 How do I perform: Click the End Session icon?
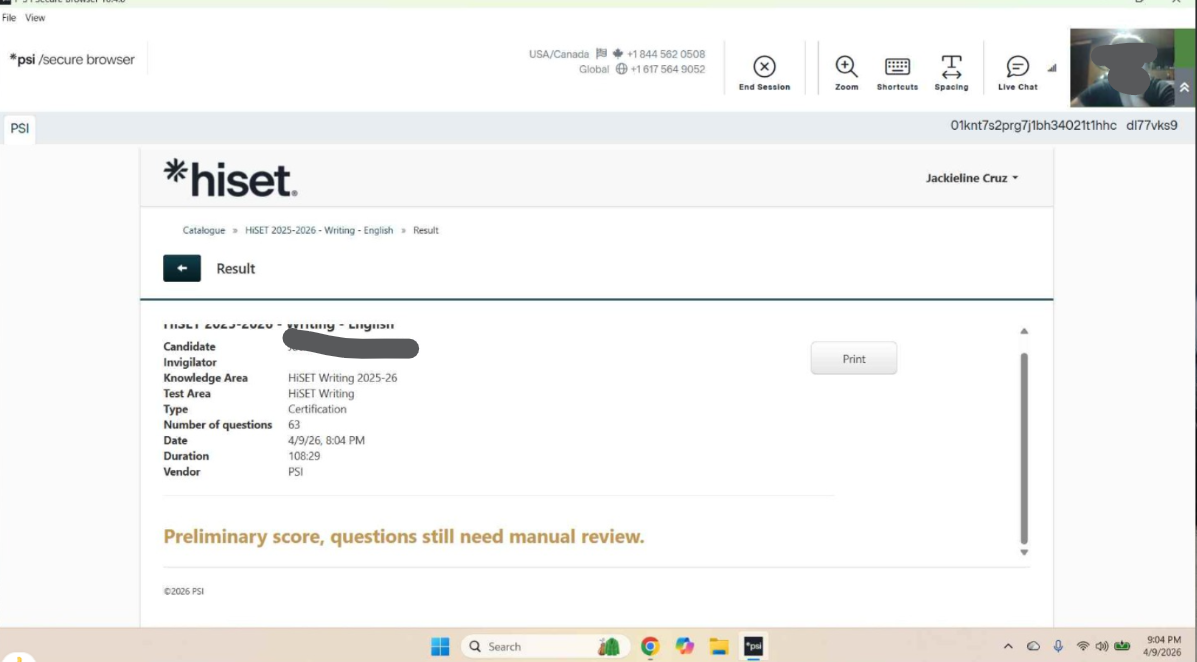click(x=764, y=66)
